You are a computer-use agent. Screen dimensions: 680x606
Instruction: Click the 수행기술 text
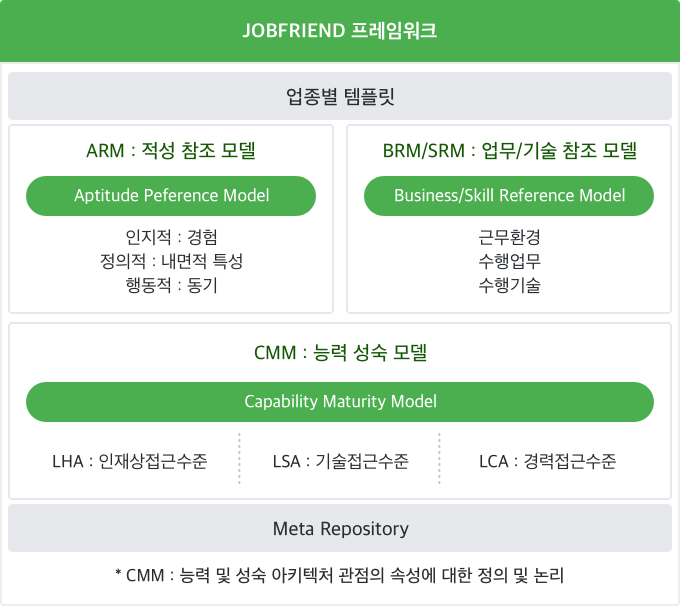[509, 285]
